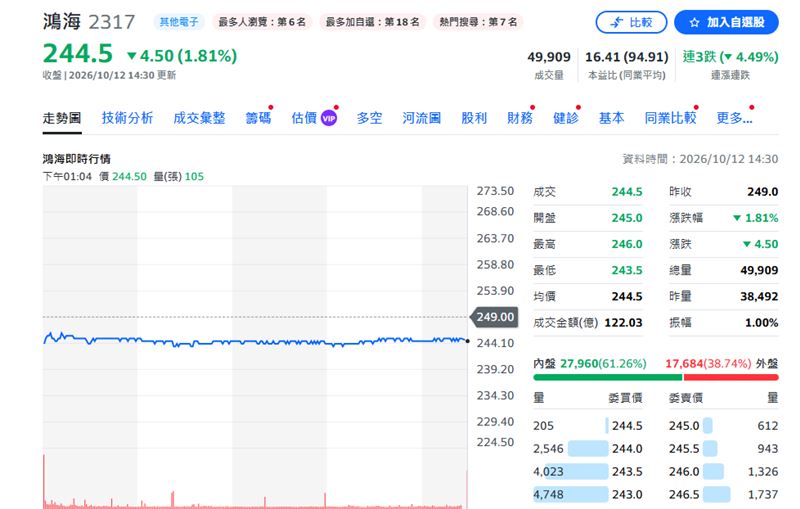Open the 健診 tab

[566, 118]
